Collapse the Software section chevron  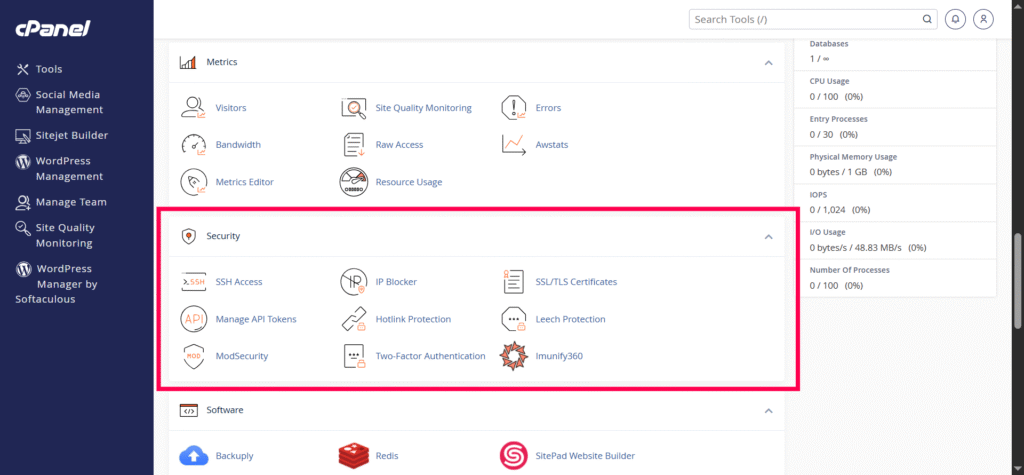point(769,411)
